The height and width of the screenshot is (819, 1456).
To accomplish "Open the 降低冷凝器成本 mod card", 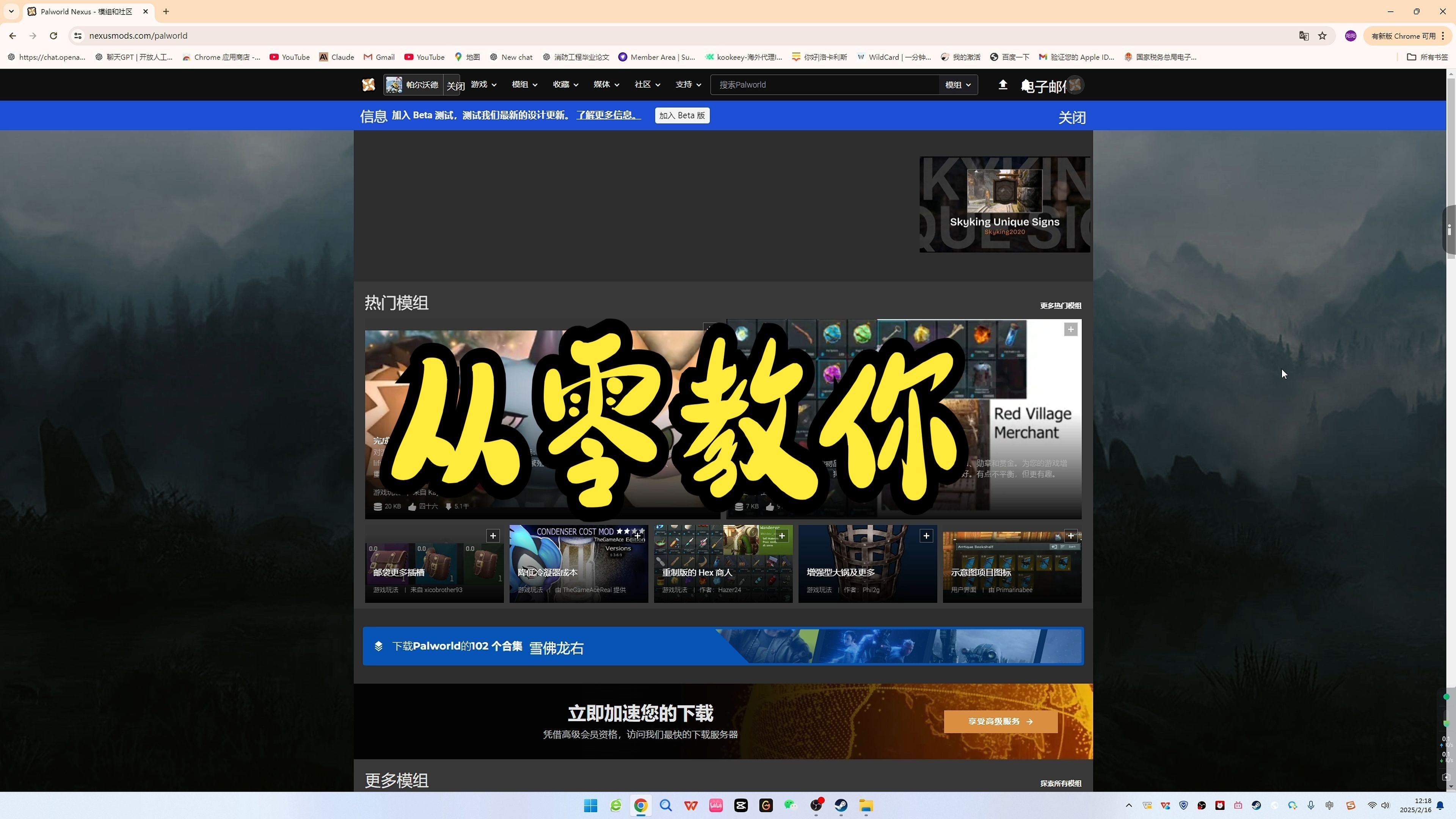I will pyautogui.click(x=578, y=563).
